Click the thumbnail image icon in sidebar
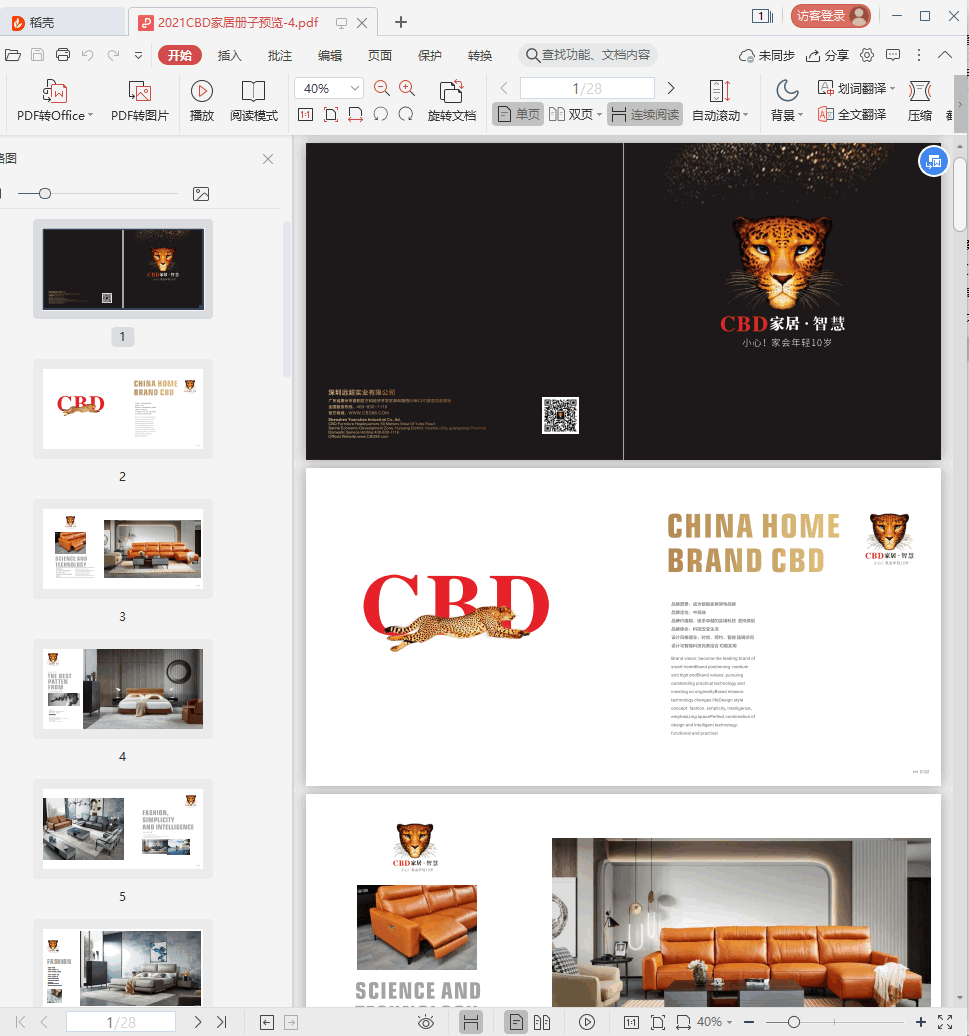Screen dimensions: 969x1036 coord(201,194)
